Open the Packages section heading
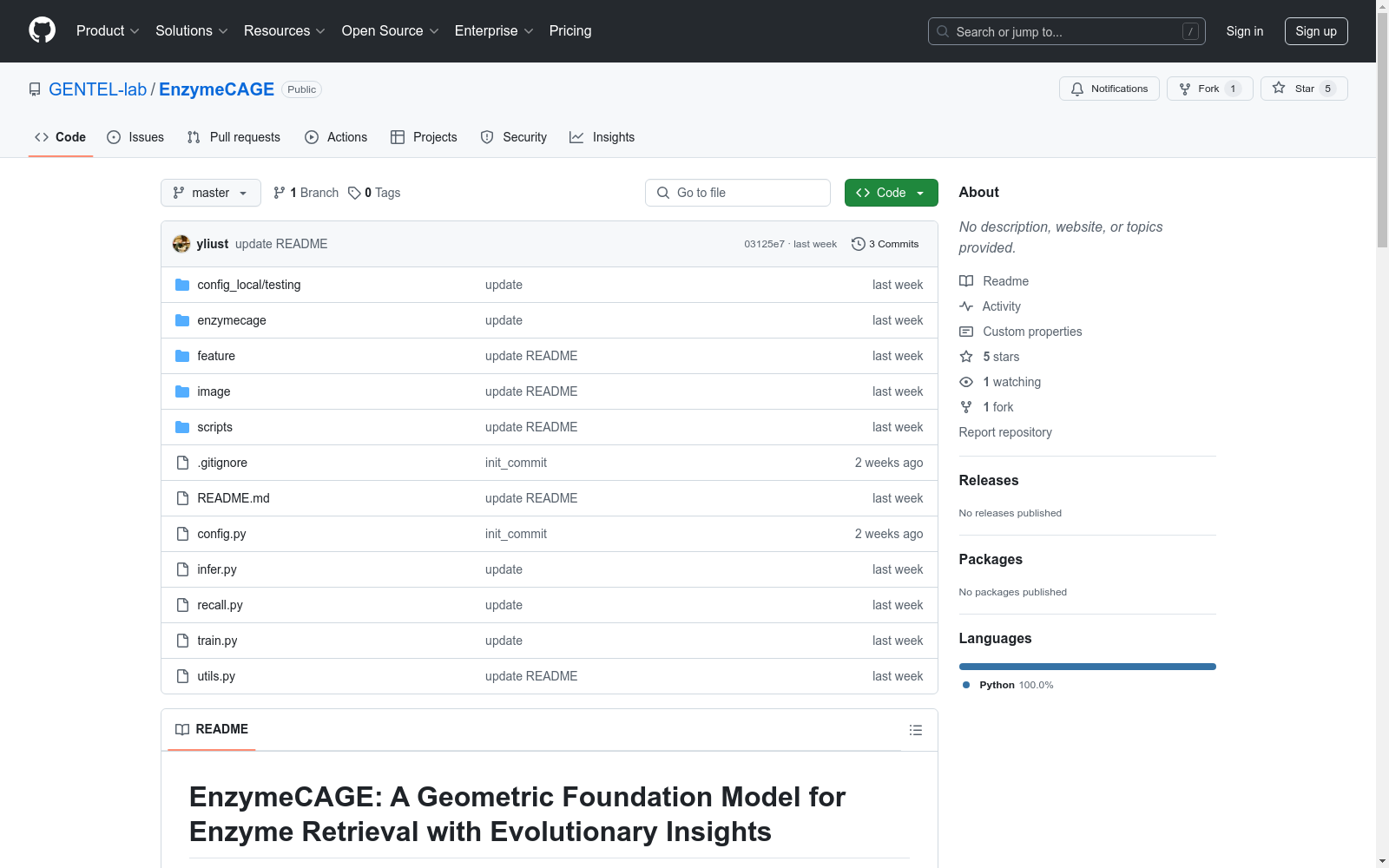Viewport: 1389px width, 868px height. pyautogui.click(x=991, y=559)
